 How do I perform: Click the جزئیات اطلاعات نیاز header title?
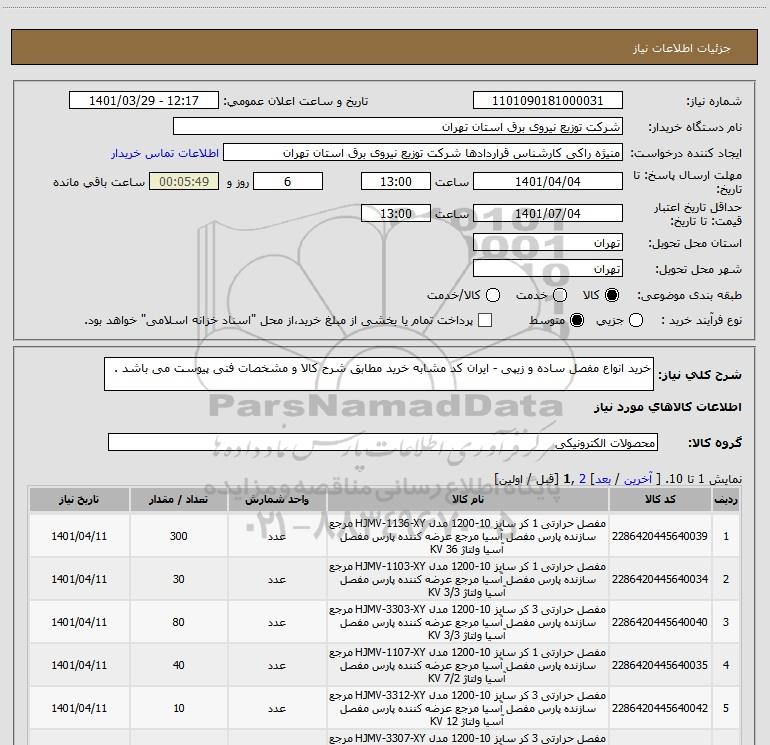(x=681, y=48)
